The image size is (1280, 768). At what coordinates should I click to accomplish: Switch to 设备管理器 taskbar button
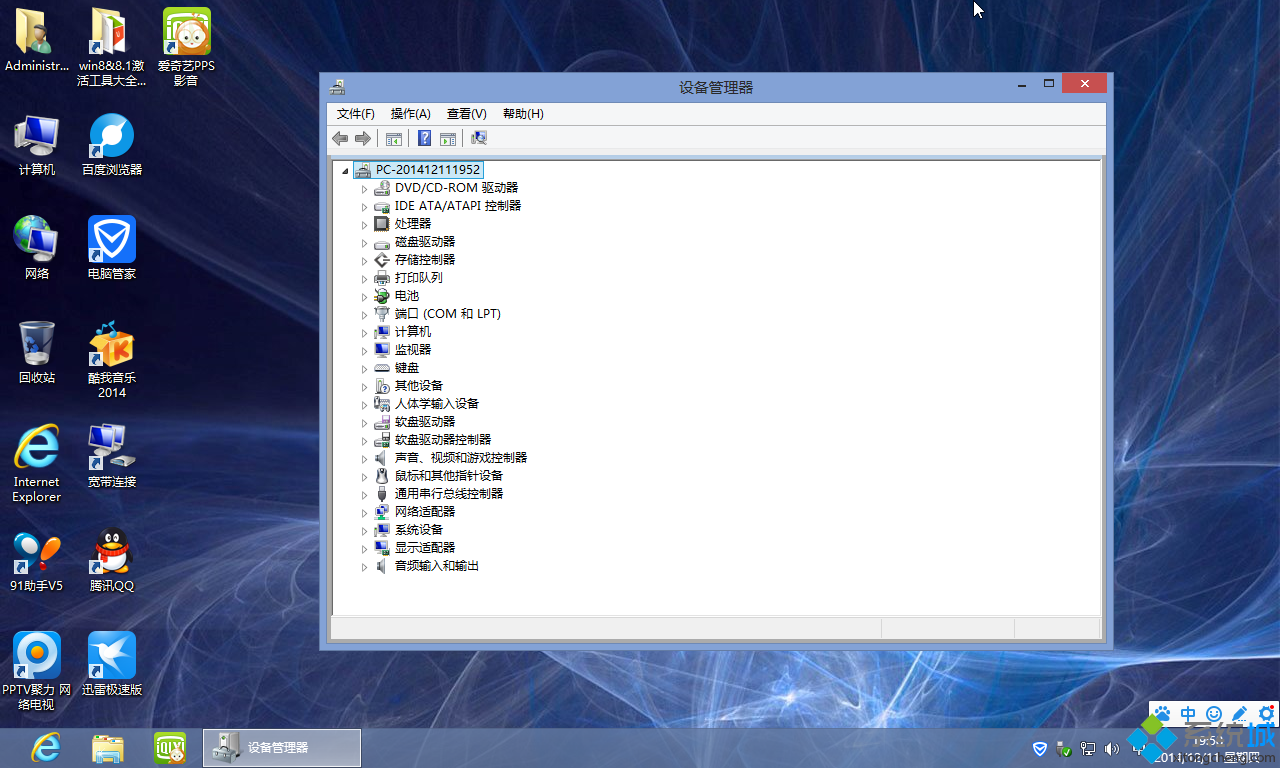[282, 747]
